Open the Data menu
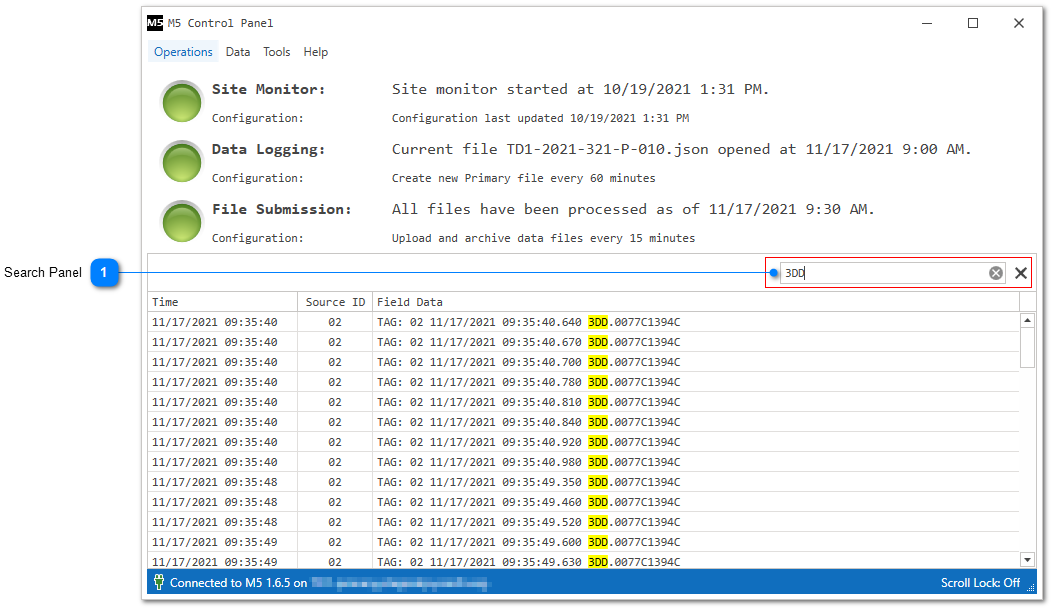Viewport: 1053px width, 610px height. 238,52
